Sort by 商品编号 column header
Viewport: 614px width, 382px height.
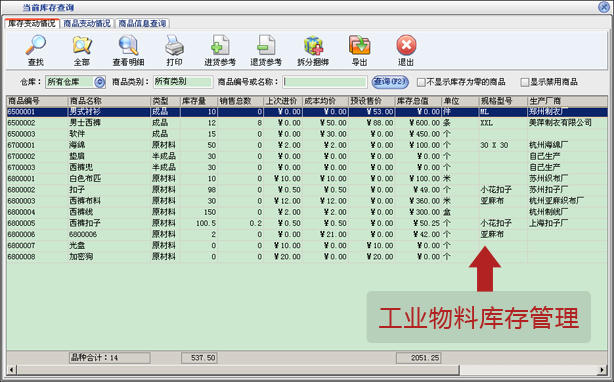pos(37,101)
